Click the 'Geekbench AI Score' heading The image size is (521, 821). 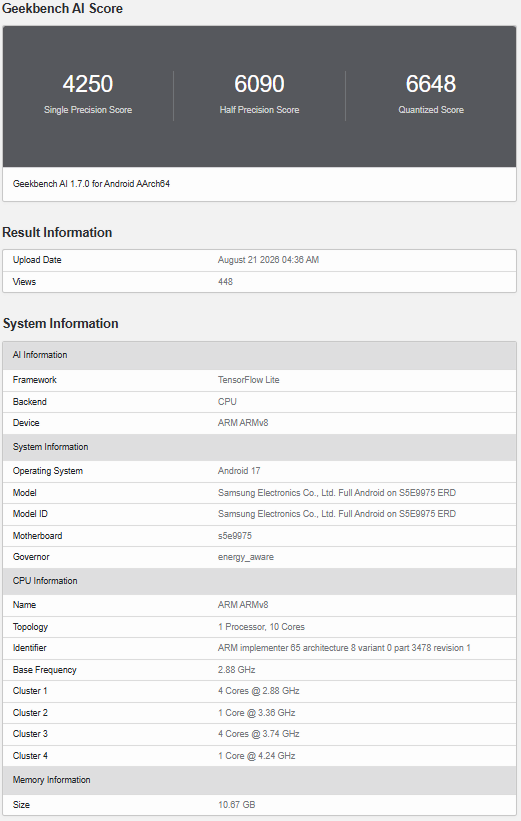(63, 8)
